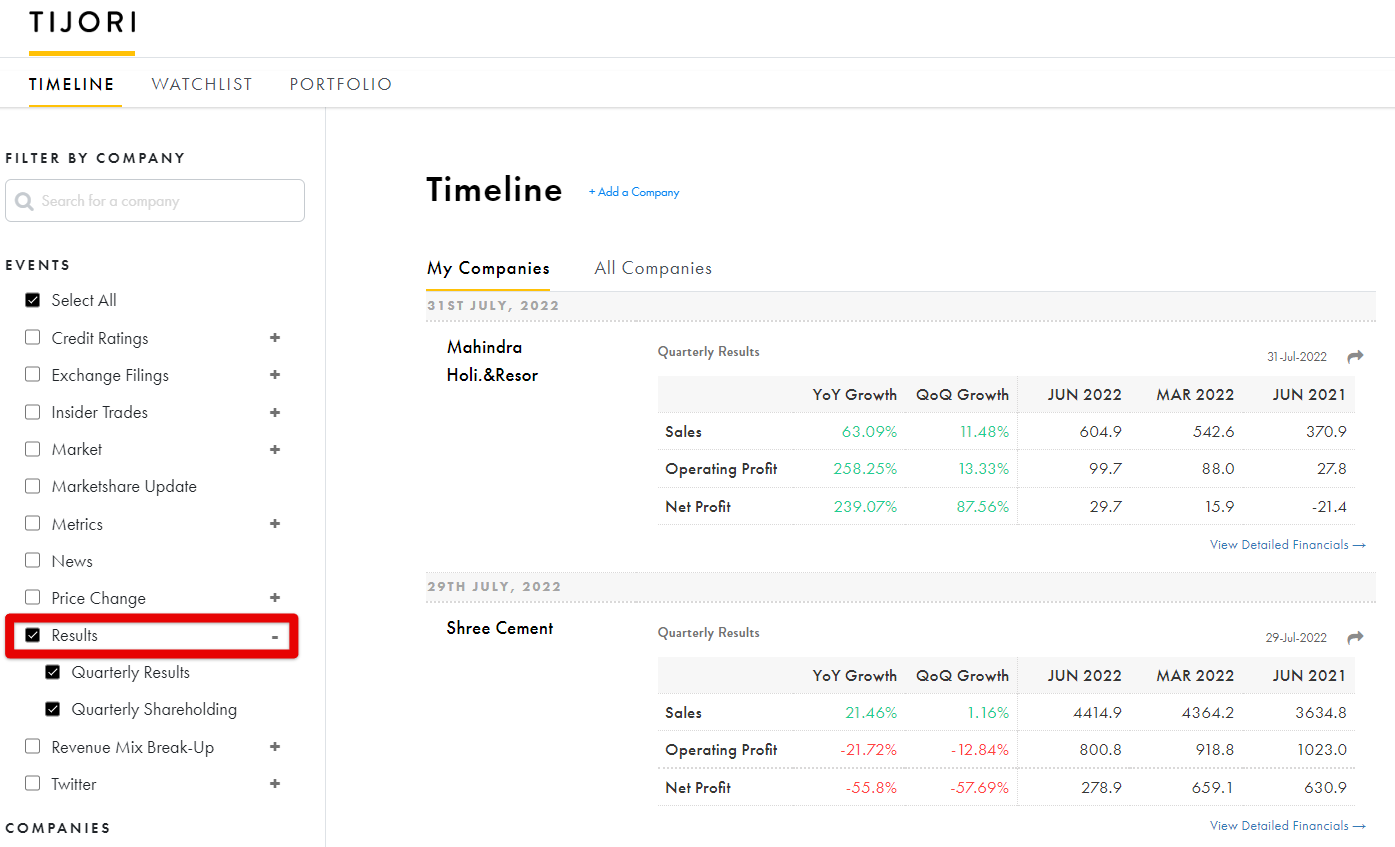Check Revenue Mix Break-Up checkbox

[x=33, y=747]
